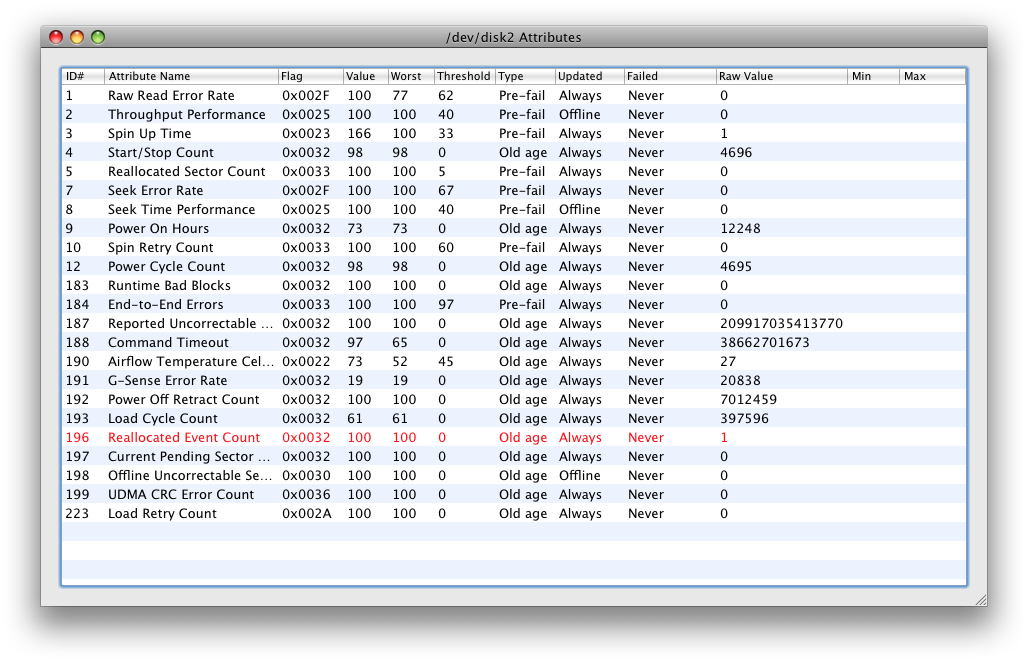The width and height of the screenshot is (1028, 662).
Task: Select the Power Off Retract Count row
Action: pos(514,400)
